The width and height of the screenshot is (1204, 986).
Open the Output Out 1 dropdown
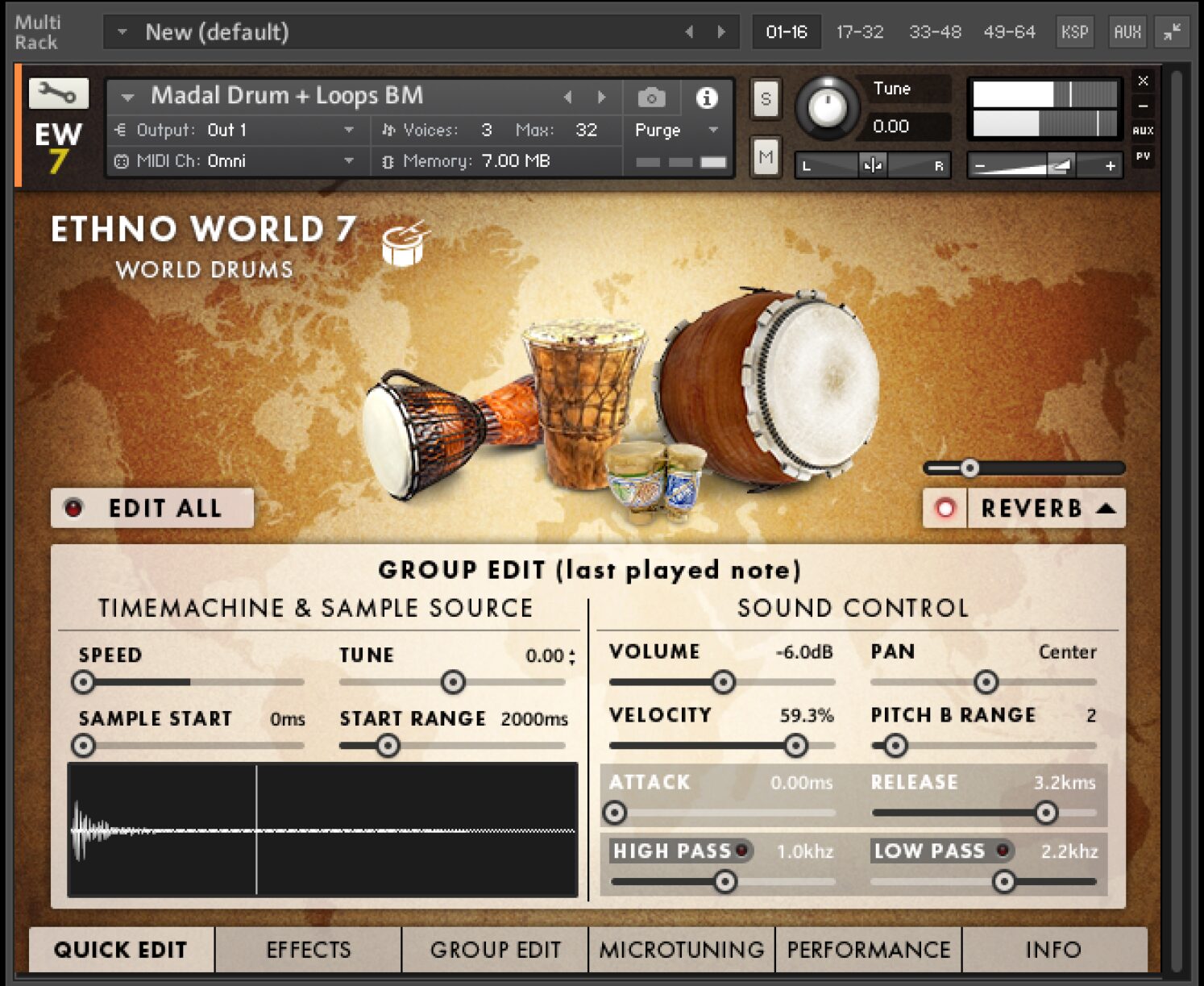click(x=349, y=130)
